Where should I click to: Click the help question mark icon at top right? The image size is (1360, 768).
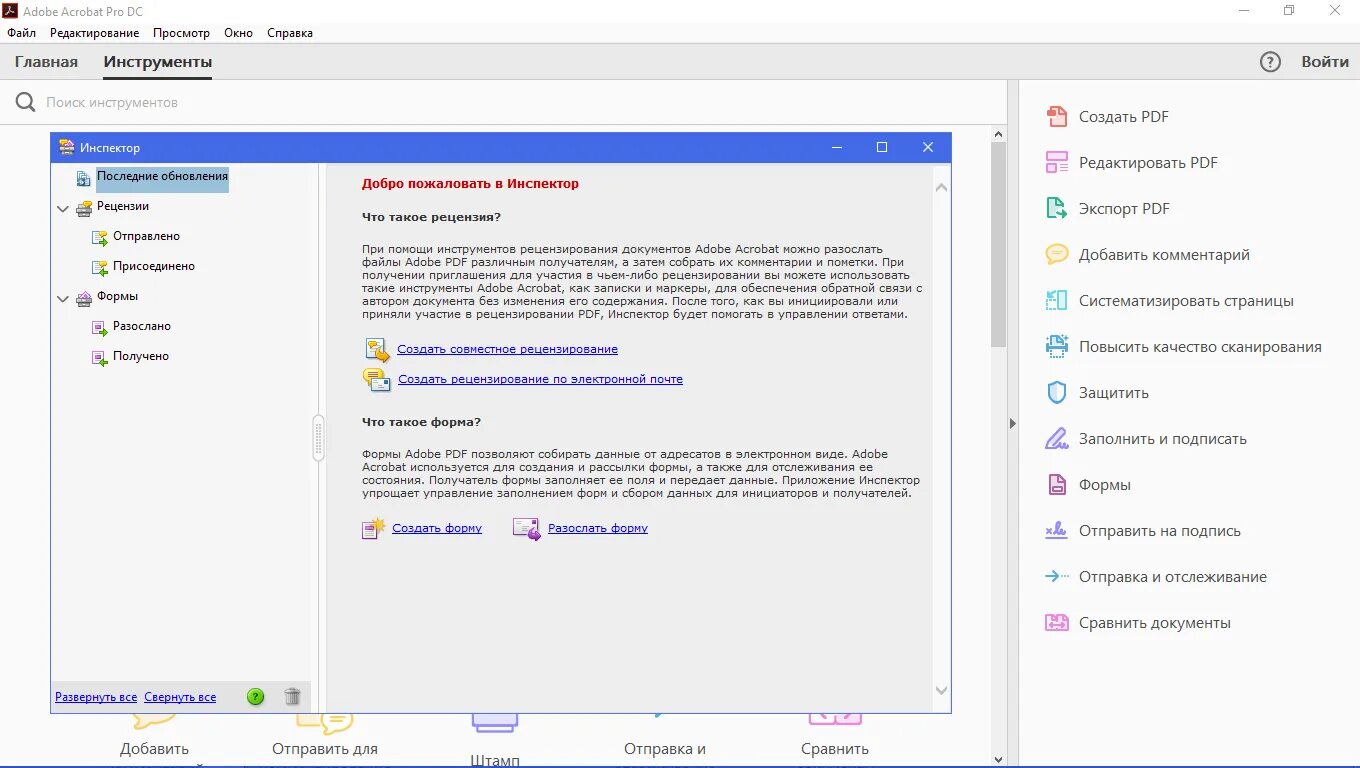click(1270, 62)
